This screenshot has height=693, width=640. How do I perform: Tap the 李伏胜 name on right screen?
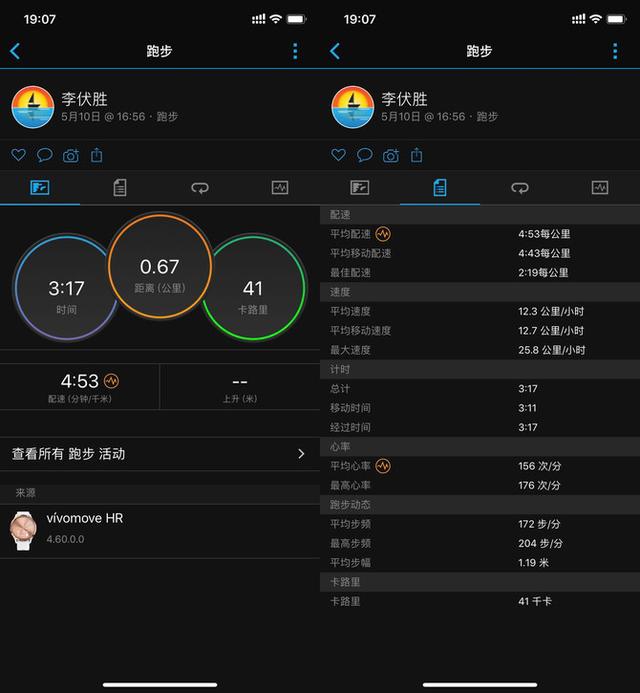[404, 99]
